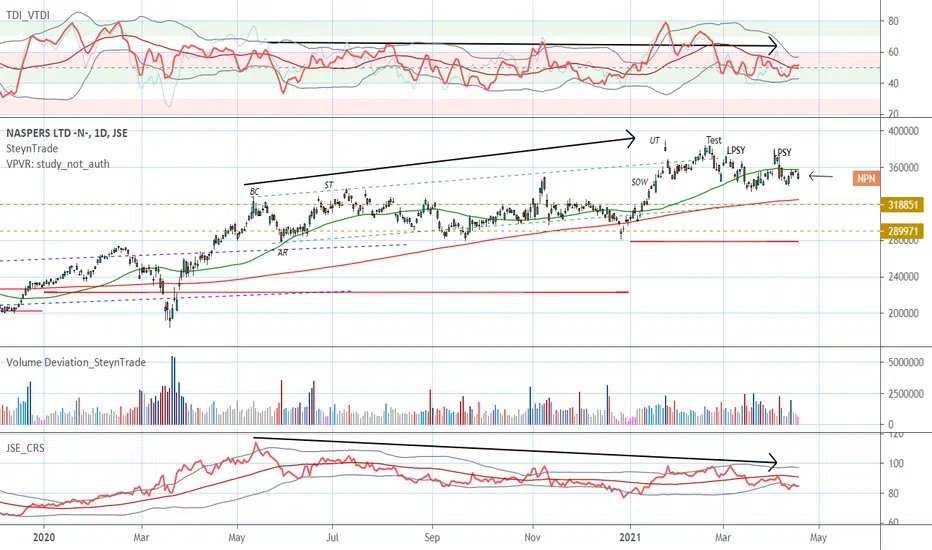Click the 360000 price scale value

click(902, 168)
